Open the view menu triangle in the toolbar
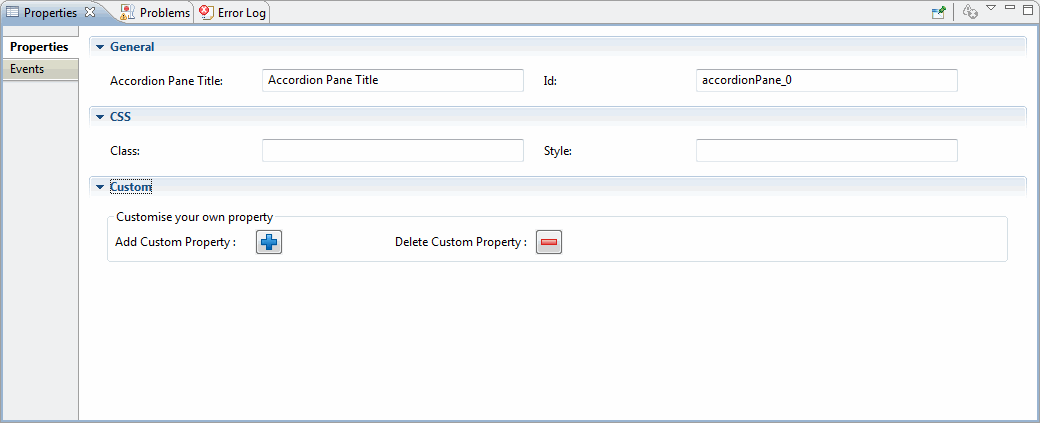 991,8
